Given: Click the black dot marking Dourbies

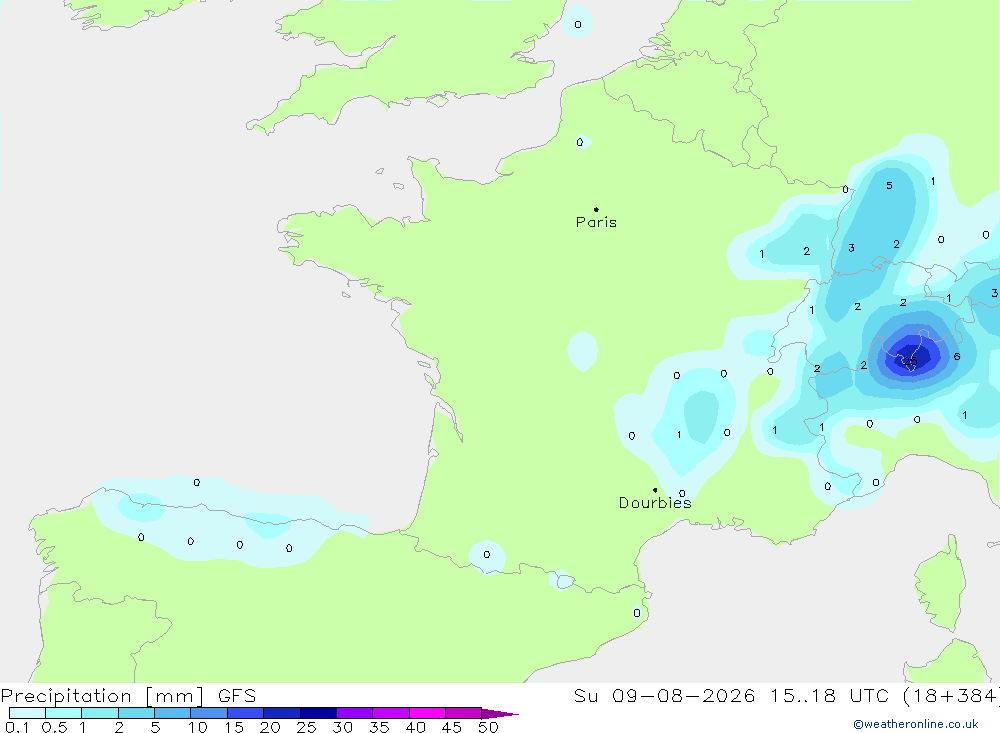Looking at the screenshot, I should tap(655, 490).
